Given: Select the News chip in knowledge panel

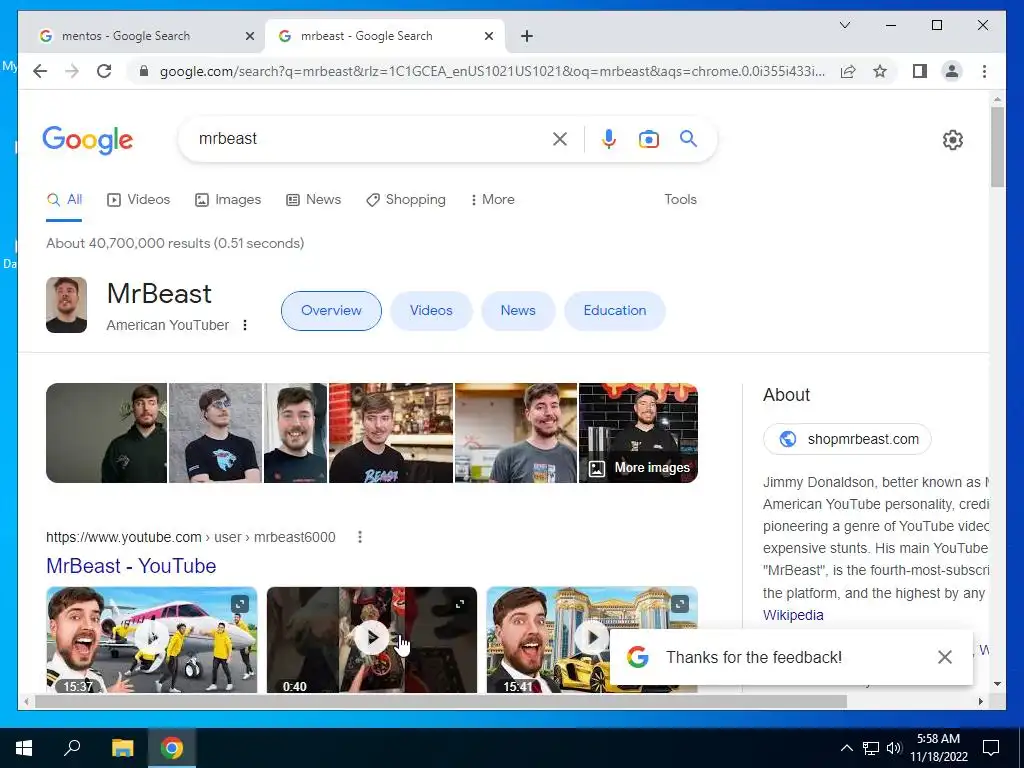Looking at the screenshot, I should click(518, 311).
